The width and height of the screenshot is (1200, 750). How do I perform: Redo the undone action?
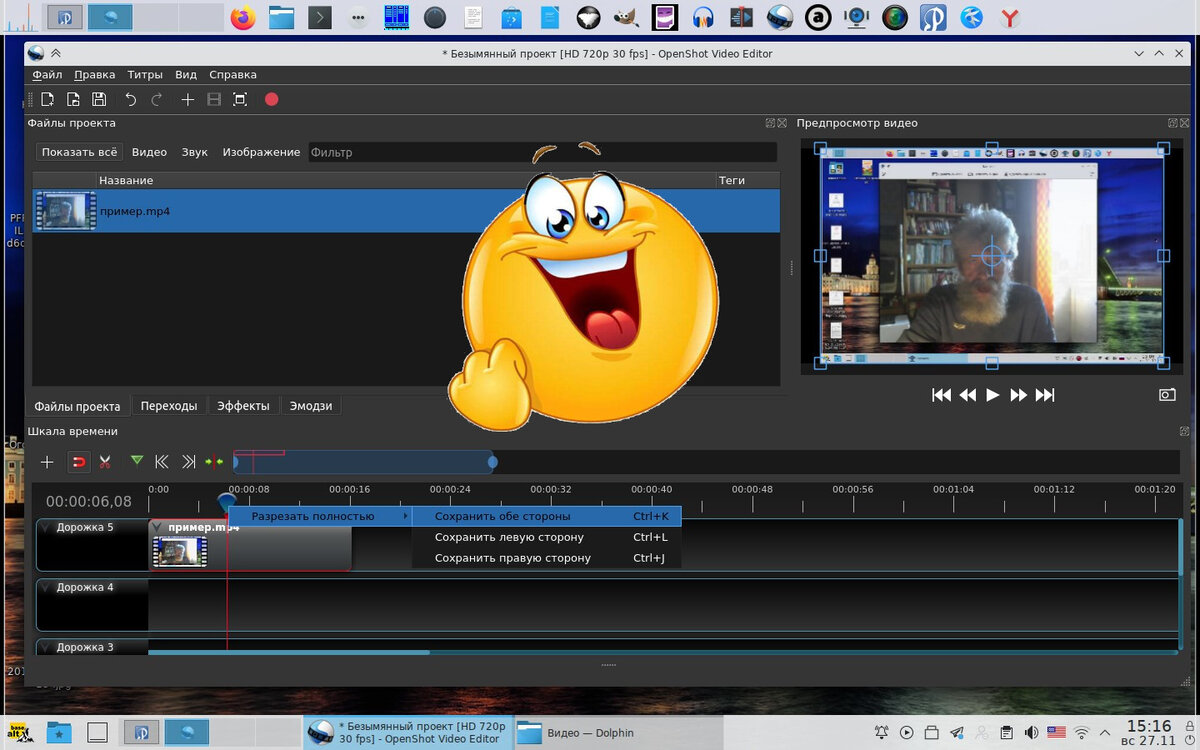[157, 99]
